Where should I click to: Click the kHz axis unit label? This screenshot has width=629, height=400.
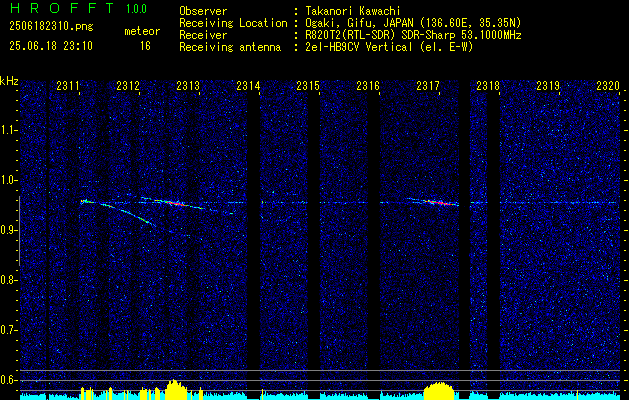pyautogui.click(x=9, y=81)
